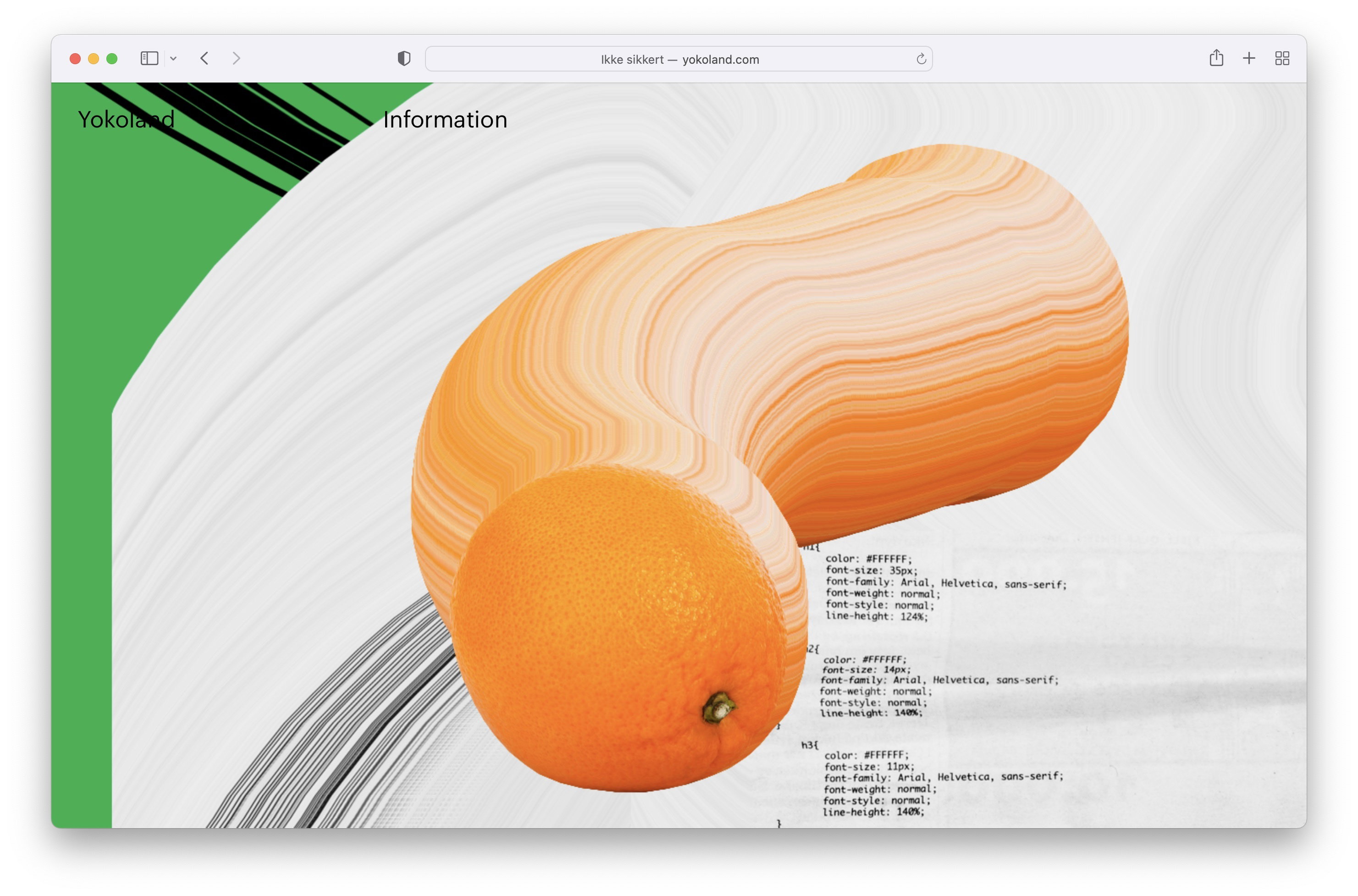Click the address bar showing yokoland.com

pos(679,59)
